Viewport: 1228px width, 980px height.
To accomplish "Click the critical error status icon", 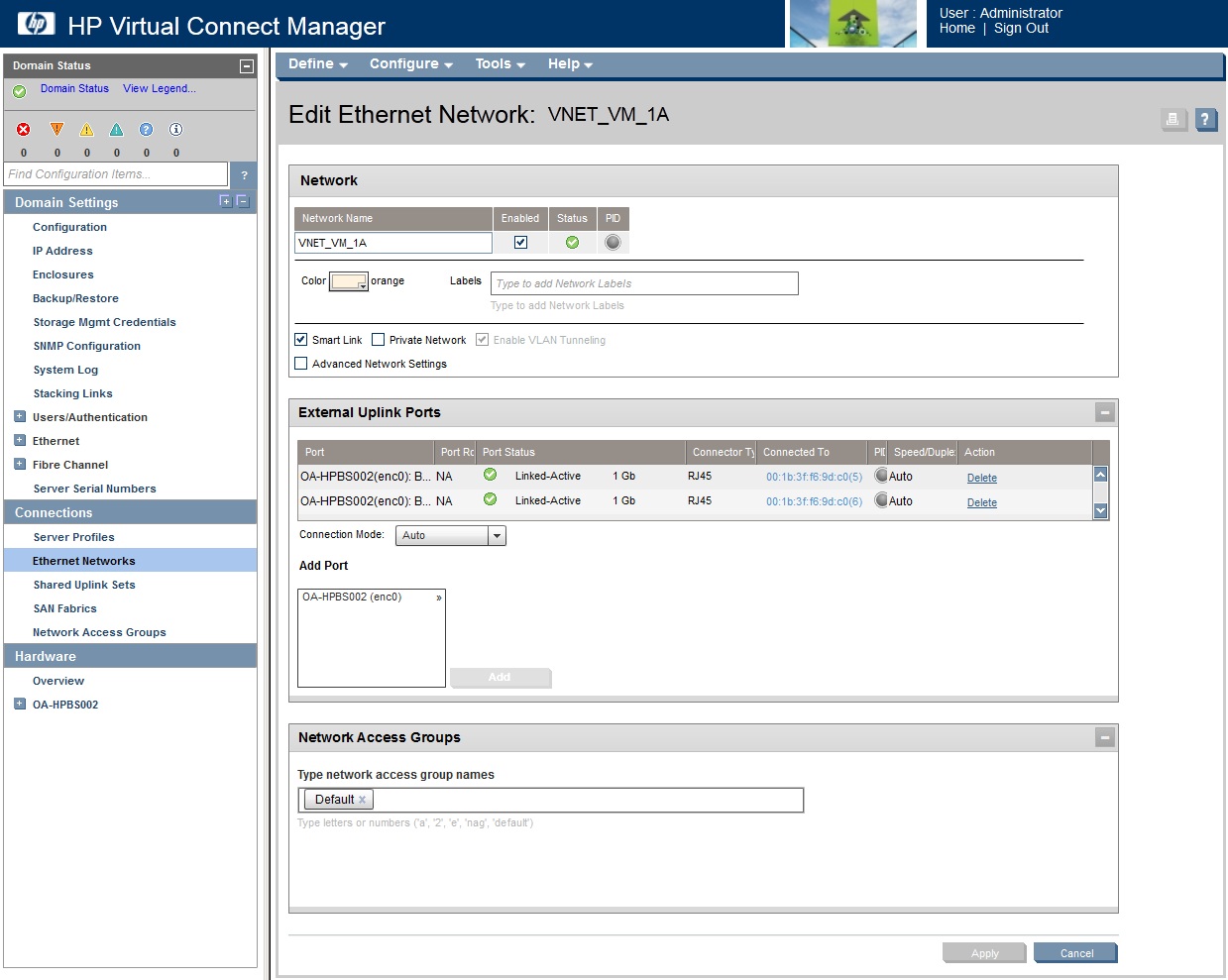I will click(x=24, y=130).
